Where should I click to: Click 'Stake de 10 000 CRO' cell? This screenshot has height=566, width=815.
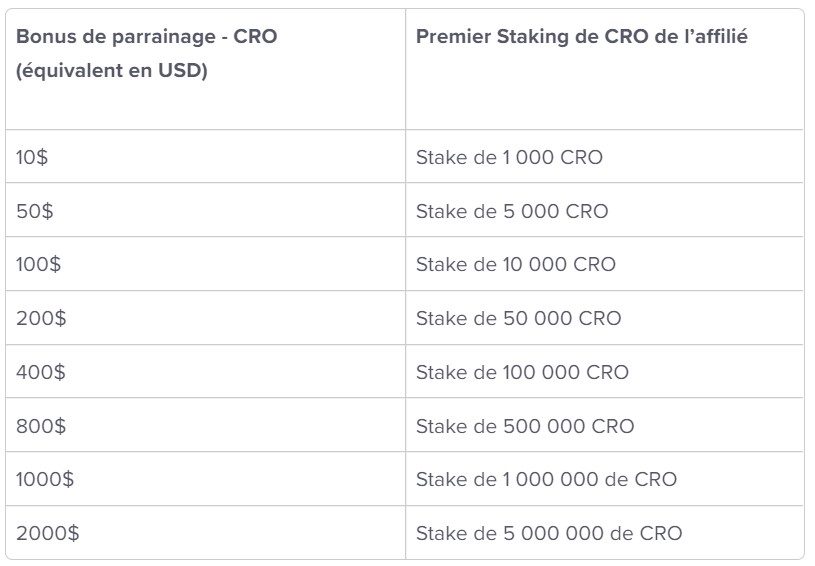[x=604, y=264]
